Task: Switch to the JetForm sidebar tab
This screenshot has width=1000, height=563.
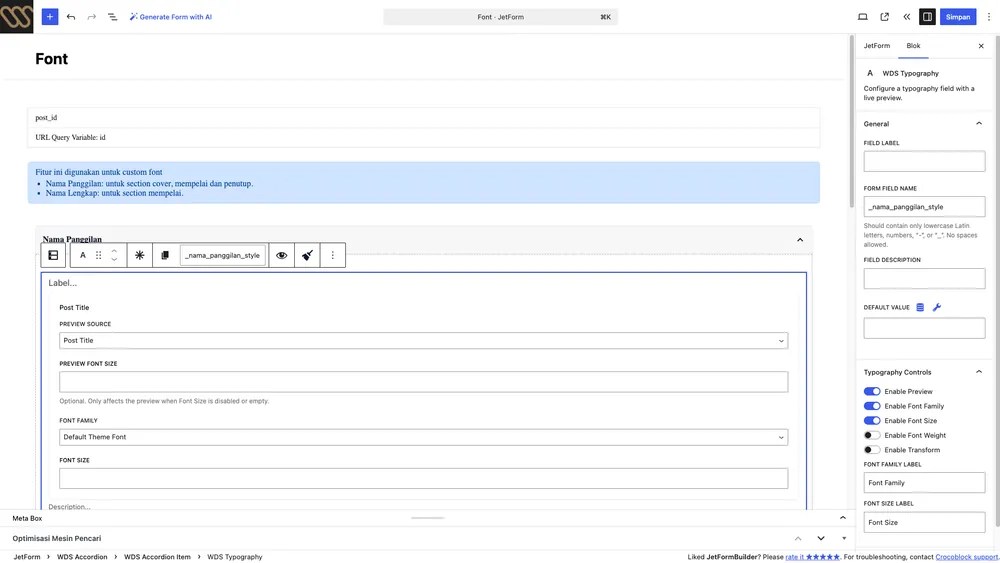Action: pos(876,46)
